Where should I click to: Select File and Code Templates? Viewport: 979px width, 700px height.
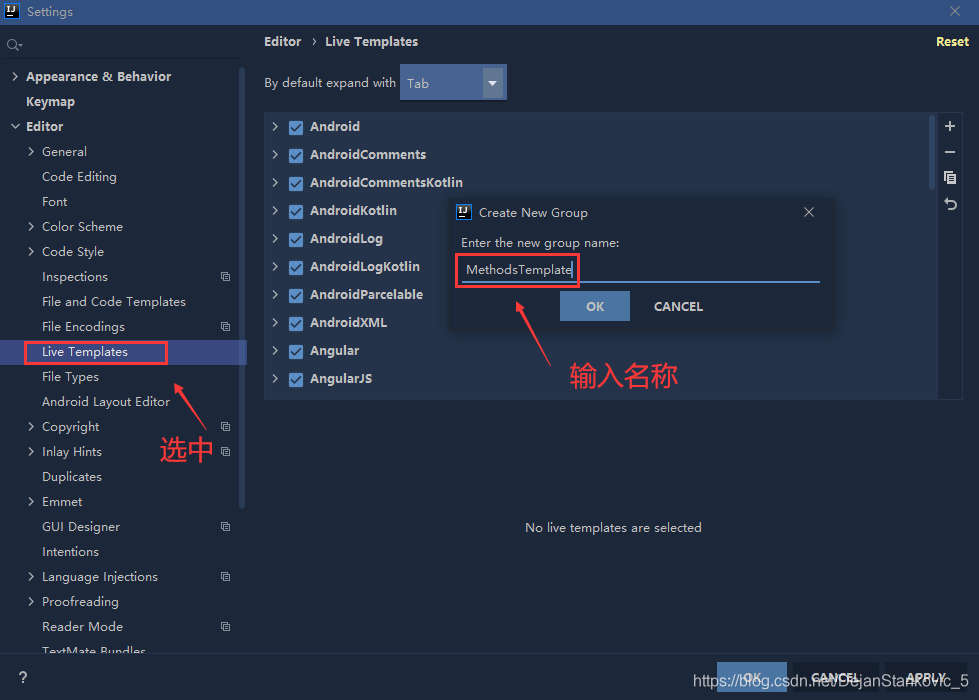tap(114, 302)
